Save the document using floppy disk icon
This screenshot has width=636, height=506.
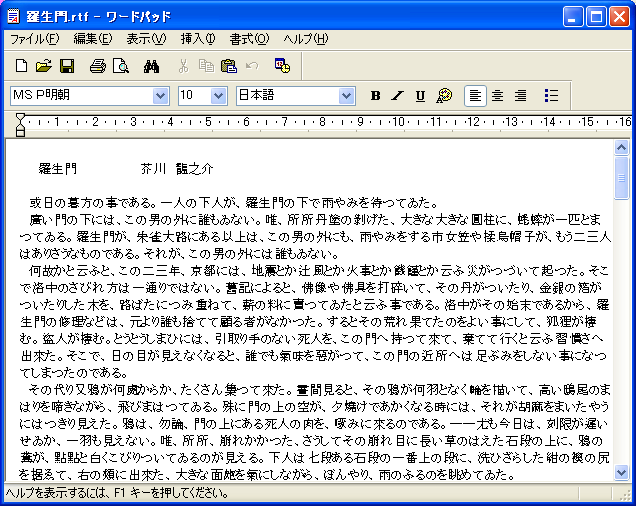pyautogui.click(x=67, y=66)
